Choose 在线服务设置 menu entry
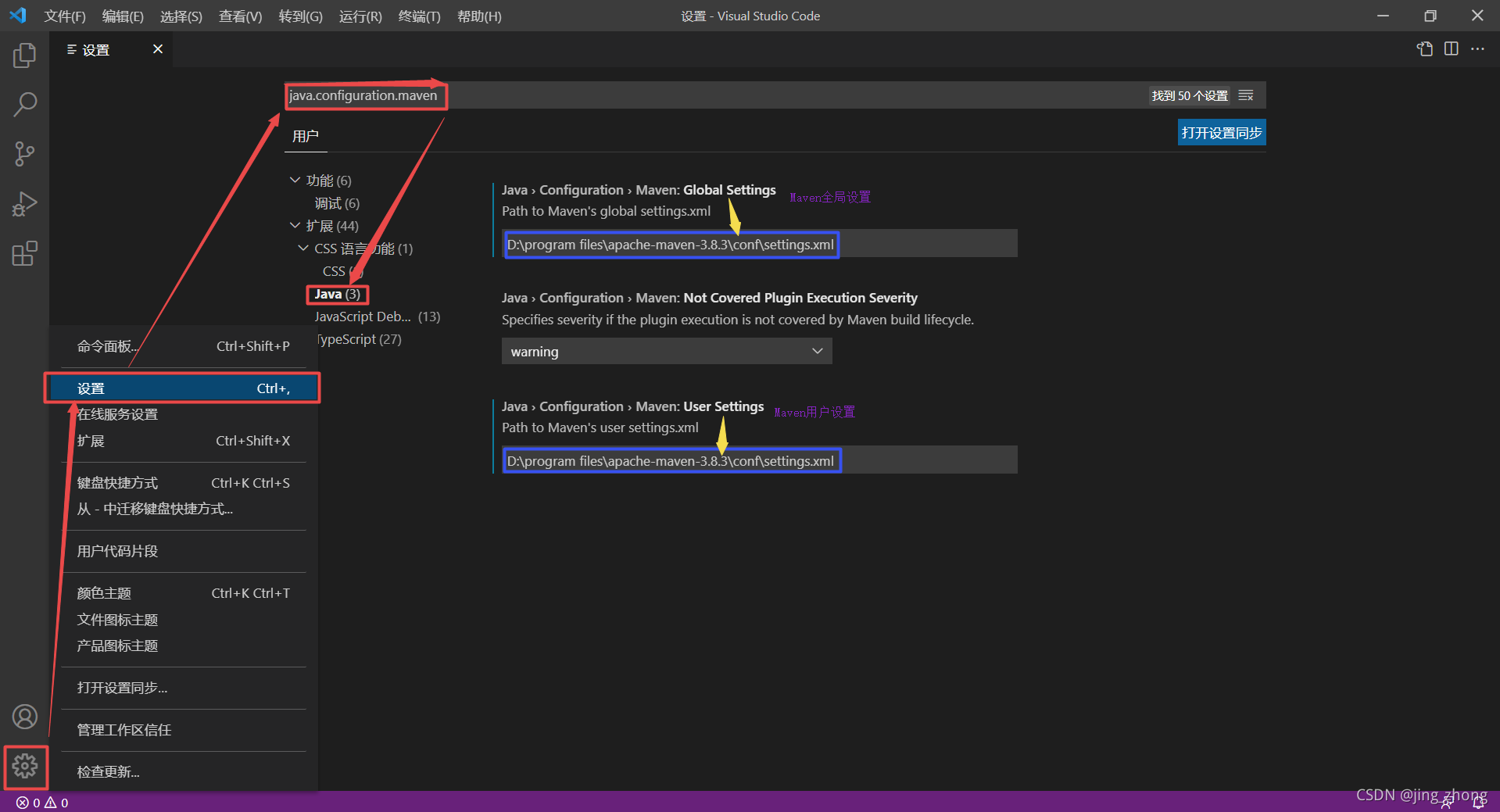The height and width of the screenshot is (812, 1500). tap(184, 414)
